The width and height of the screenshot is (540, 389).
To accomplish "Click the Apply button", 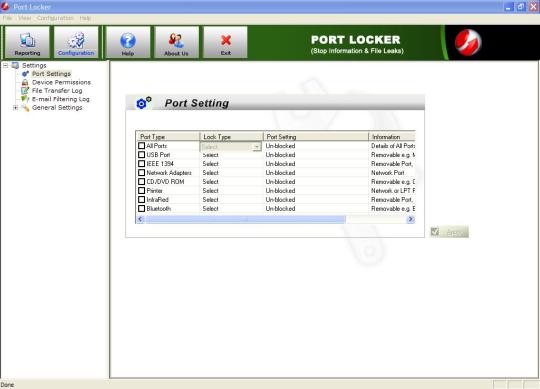I will (449, 232).
